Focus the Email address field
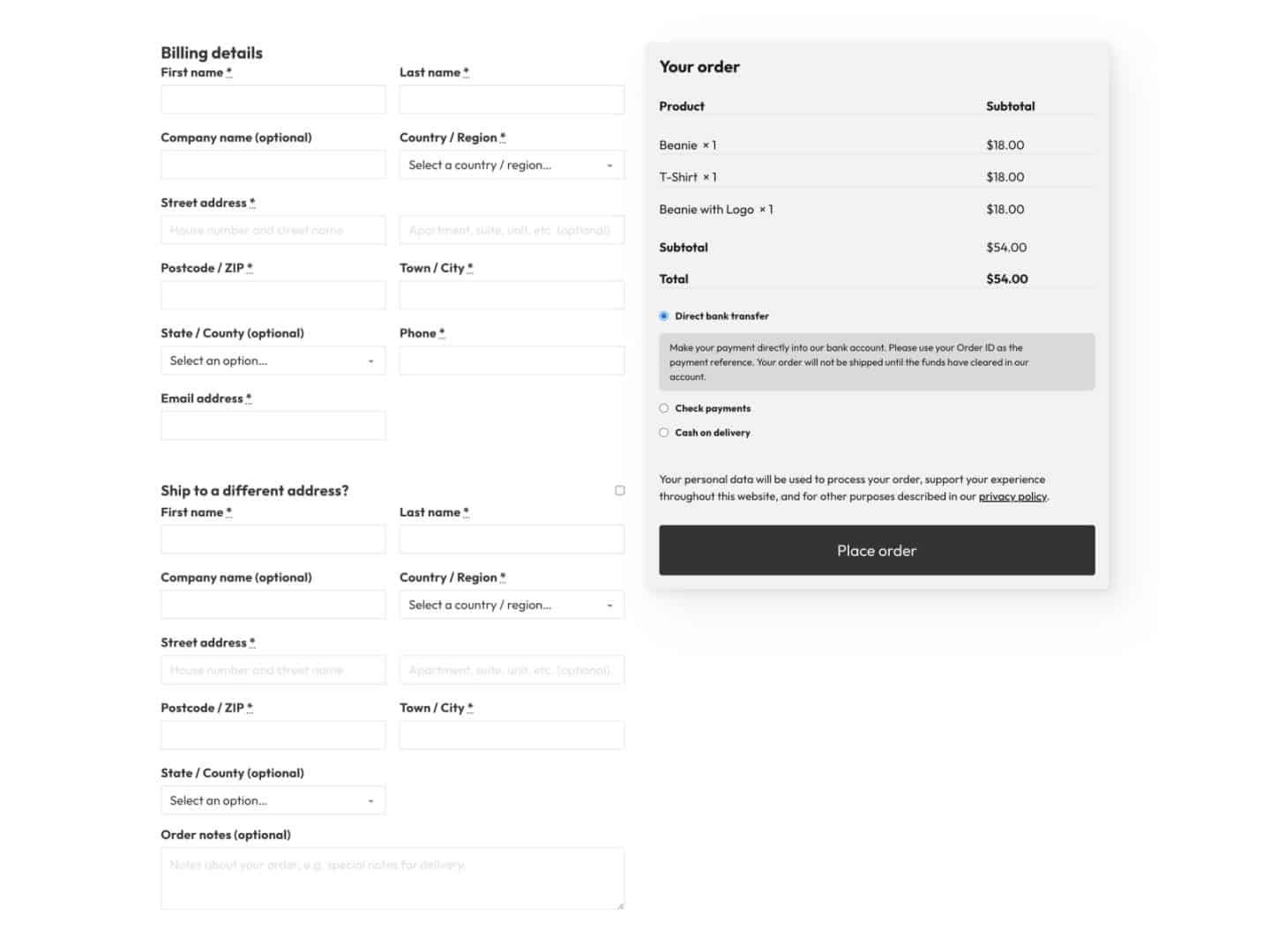The height and width of the screenshot is (952, 1270). [x=273, y=426]
